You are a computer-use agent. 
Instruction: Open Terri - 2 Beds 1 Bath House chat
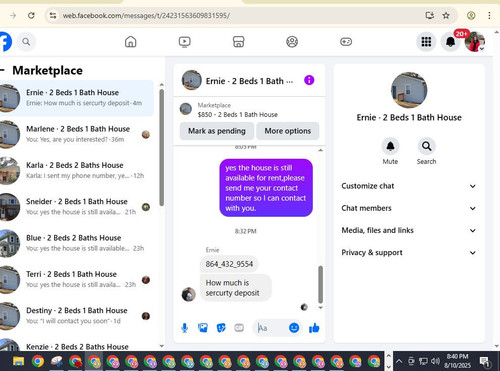click(77, 279)
